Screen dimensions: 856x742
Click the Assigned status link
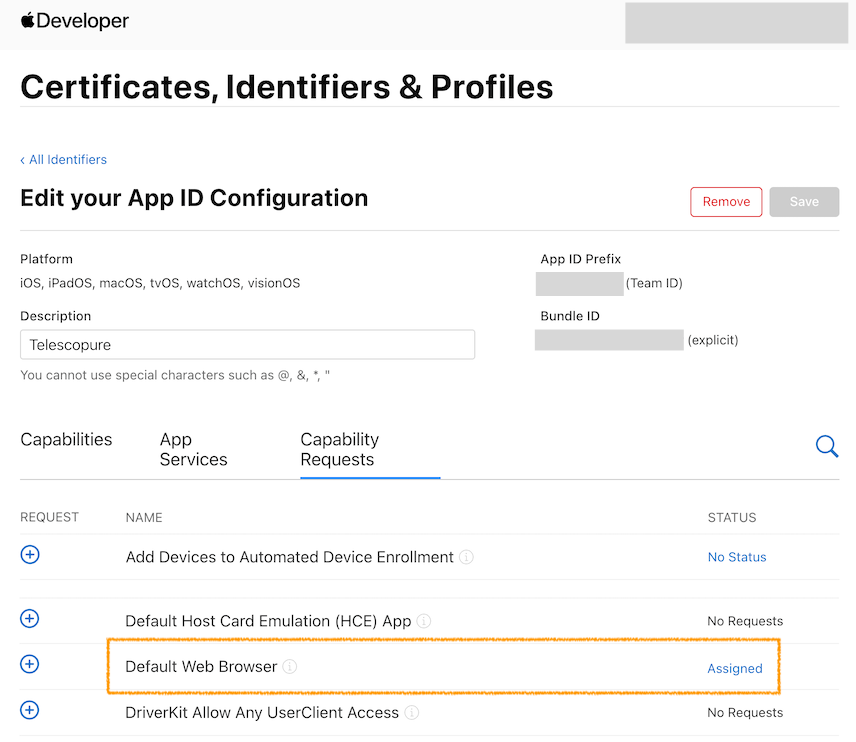coord(735,669)
